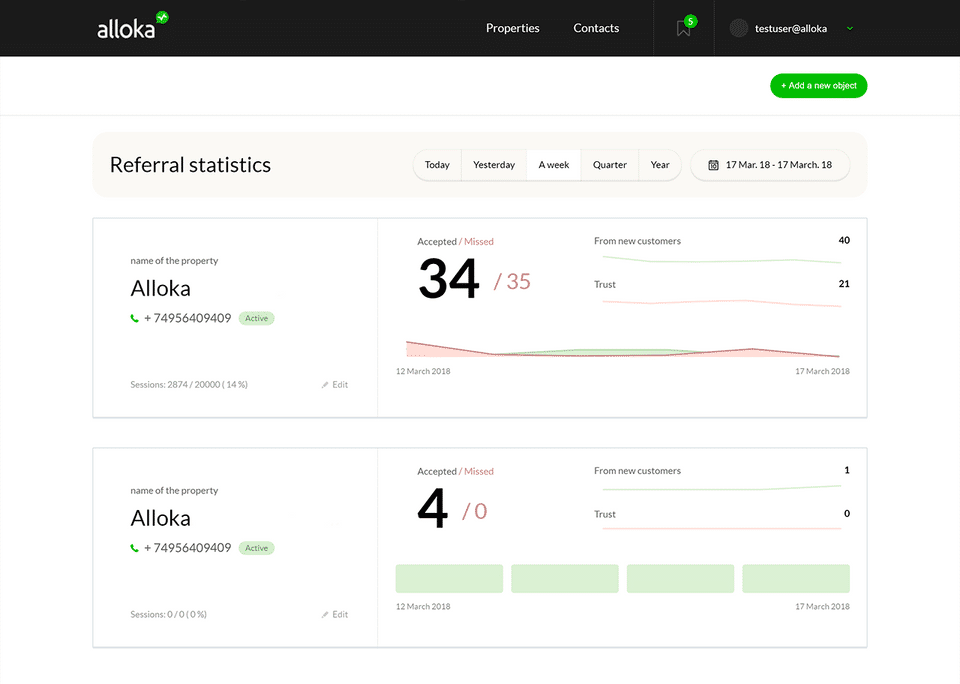Open the date range picker
960x684 pixels.
770,165
